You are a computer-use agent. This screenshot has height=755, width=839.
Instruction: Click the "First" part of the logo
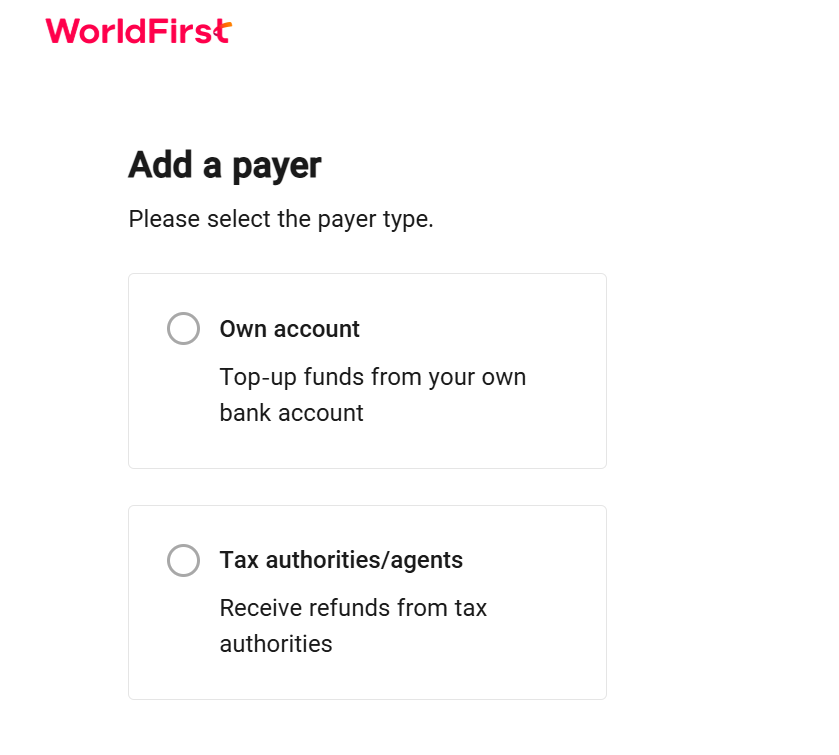189,31
